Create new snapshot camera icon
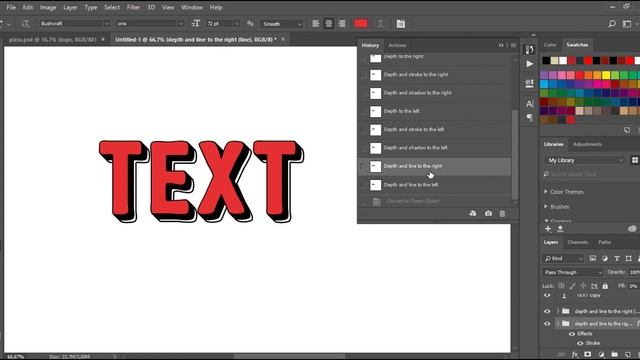Screen dimensions: 640x360 (x=488, y=213)
